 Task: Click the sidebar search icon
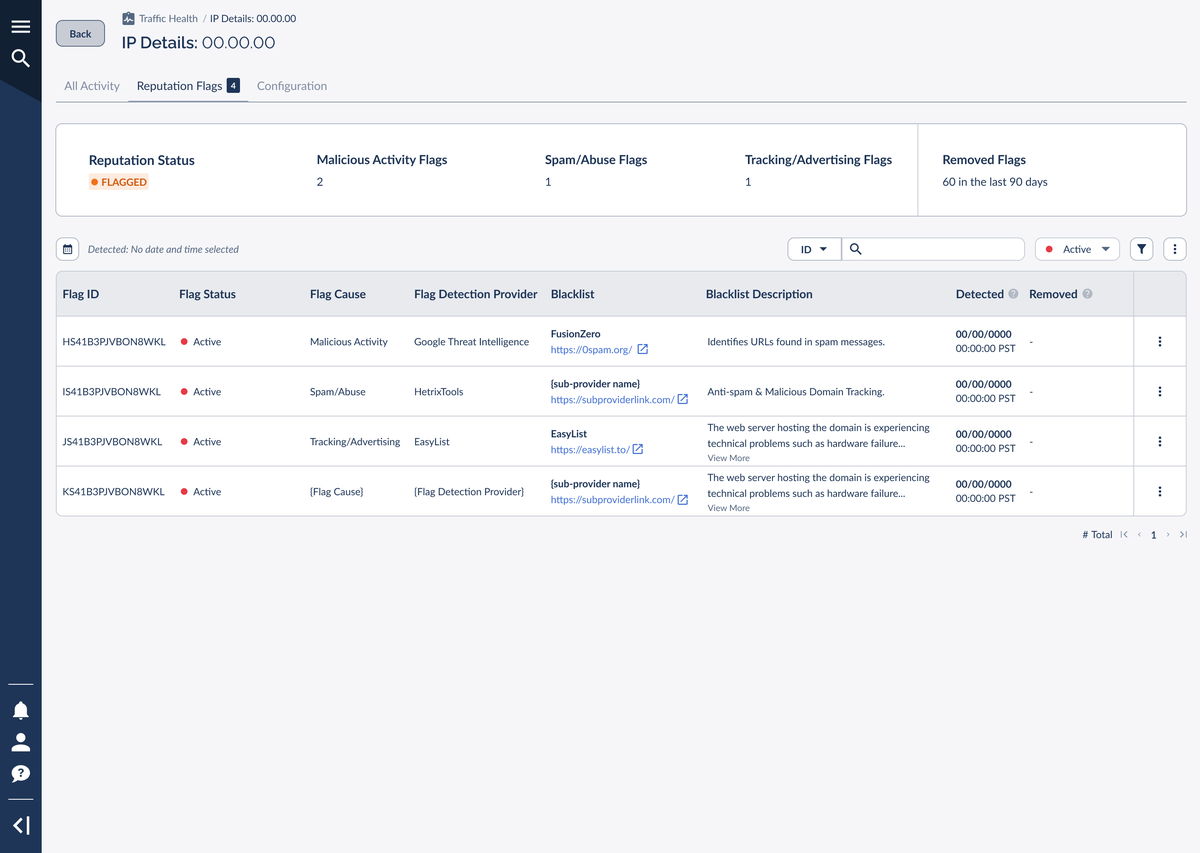coord(20,59)
